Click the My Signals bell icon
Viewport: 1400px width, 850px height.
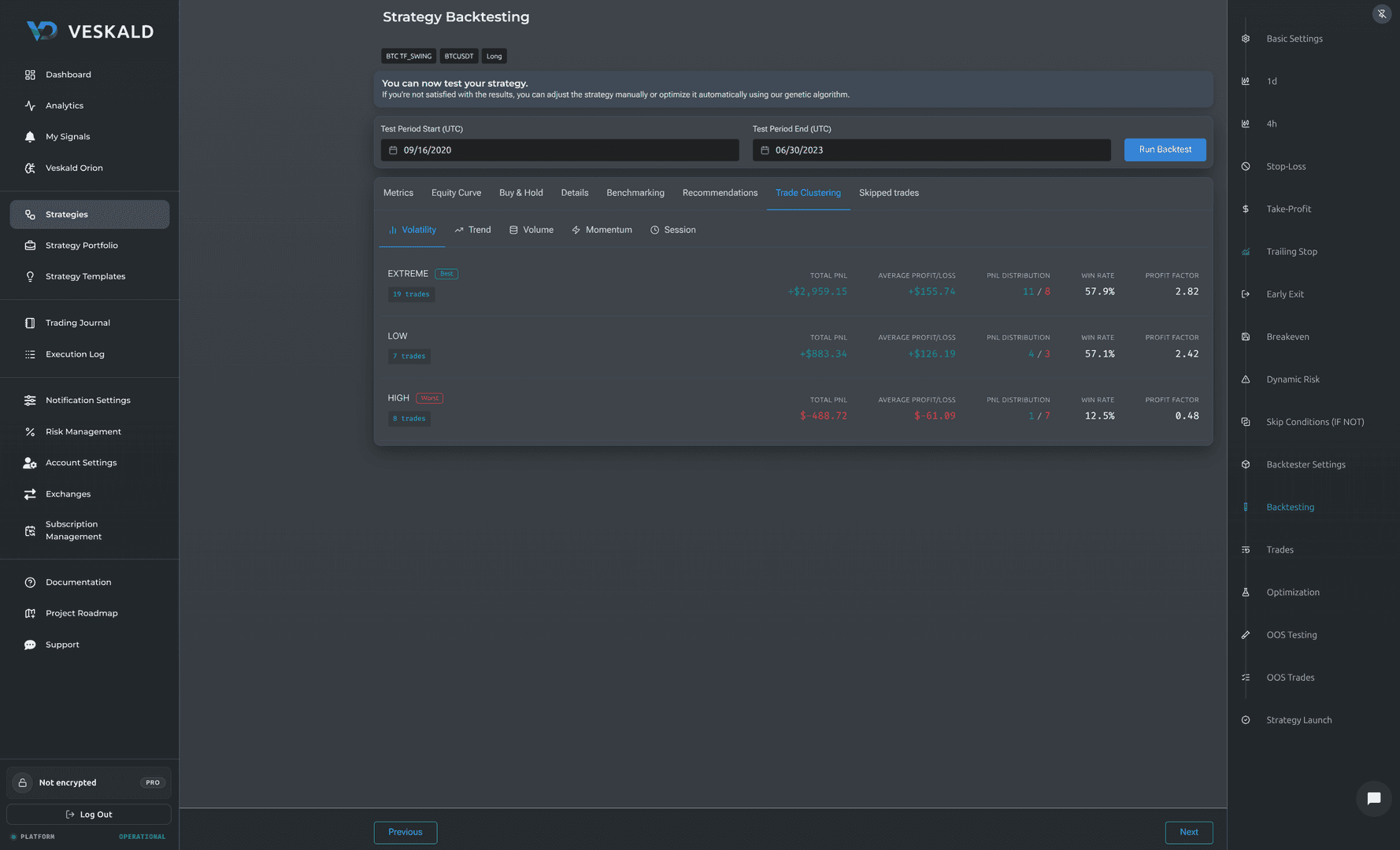click(30, 137)
